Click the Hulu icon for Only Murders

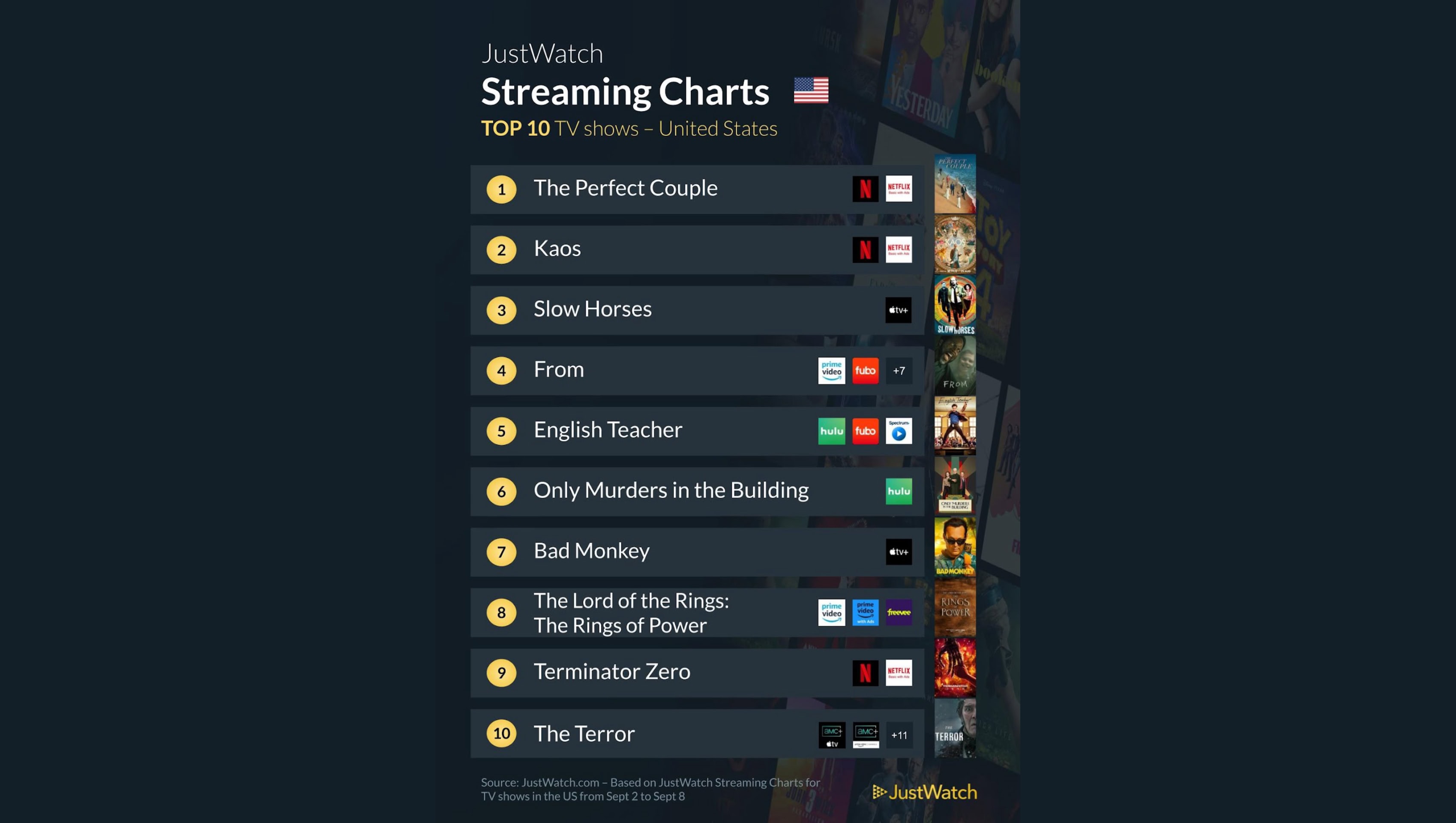[898, 491]
